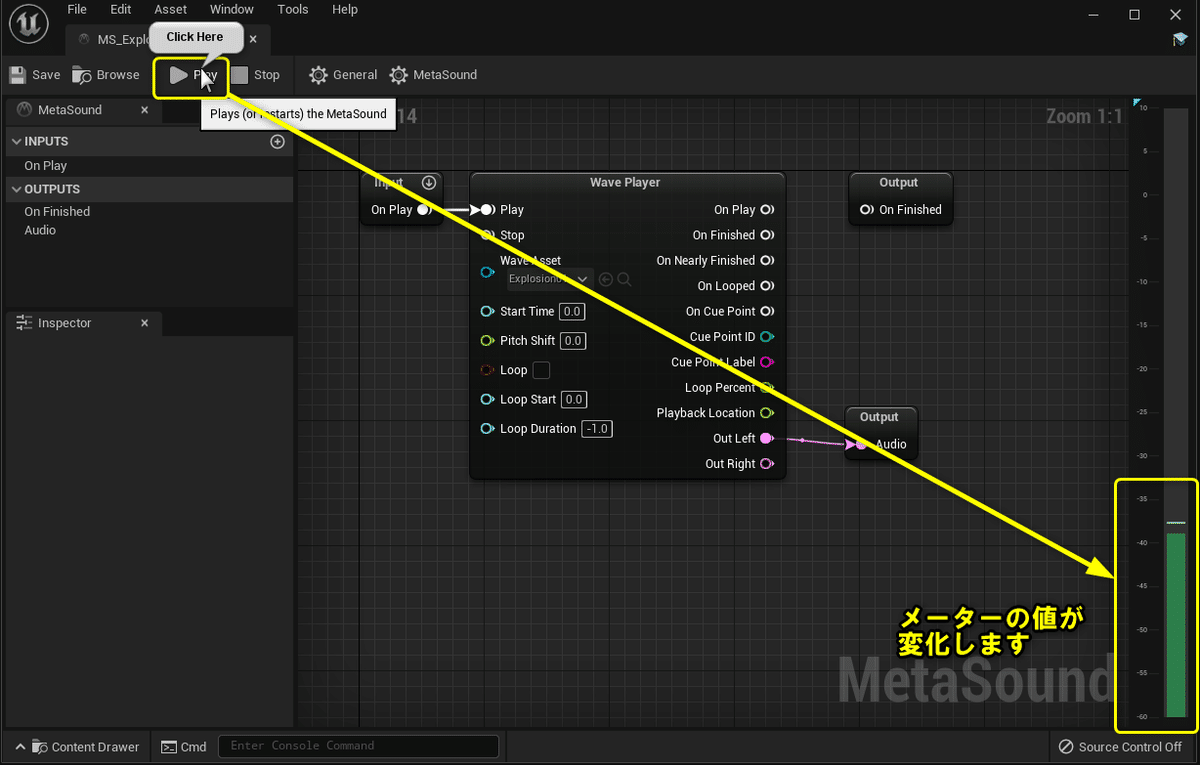Click Wave Player's On Play output pin
Viewport: 1200px width, 765px height.
pos(767,210)
